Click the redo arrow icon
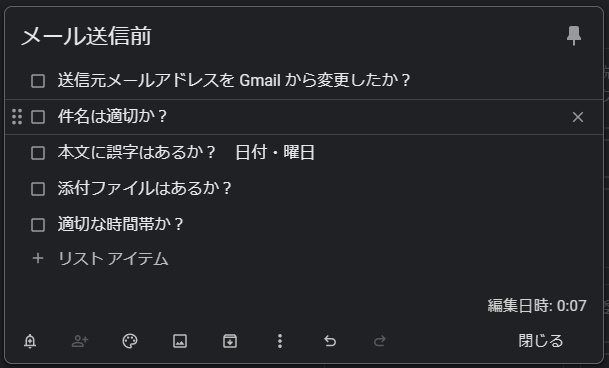The image size is (609, 368). (380, 341)
